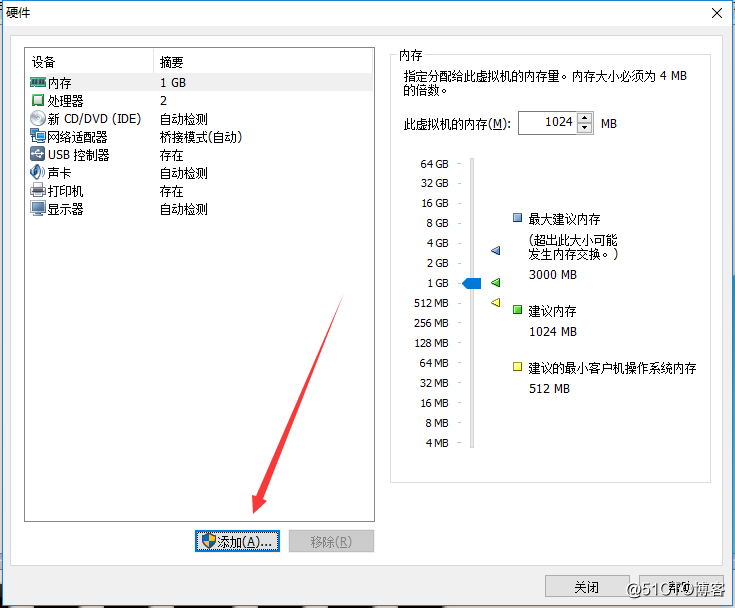Click the memory input field showing 1024
This screenshot has width=735, height=608.
click(548, 123)
